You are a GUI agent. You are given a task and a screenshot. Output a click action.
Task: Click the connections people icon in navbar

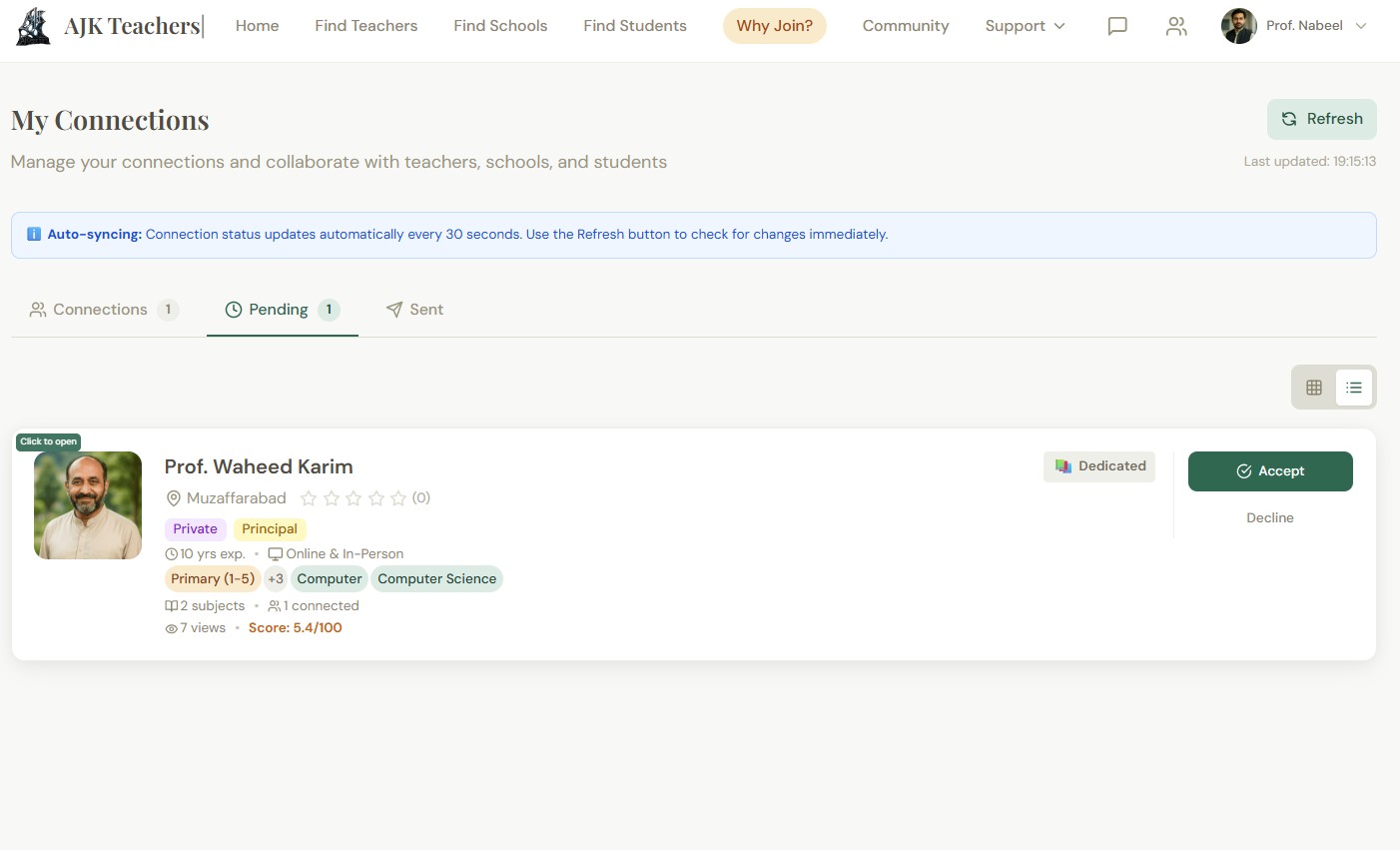[1176, 26]
